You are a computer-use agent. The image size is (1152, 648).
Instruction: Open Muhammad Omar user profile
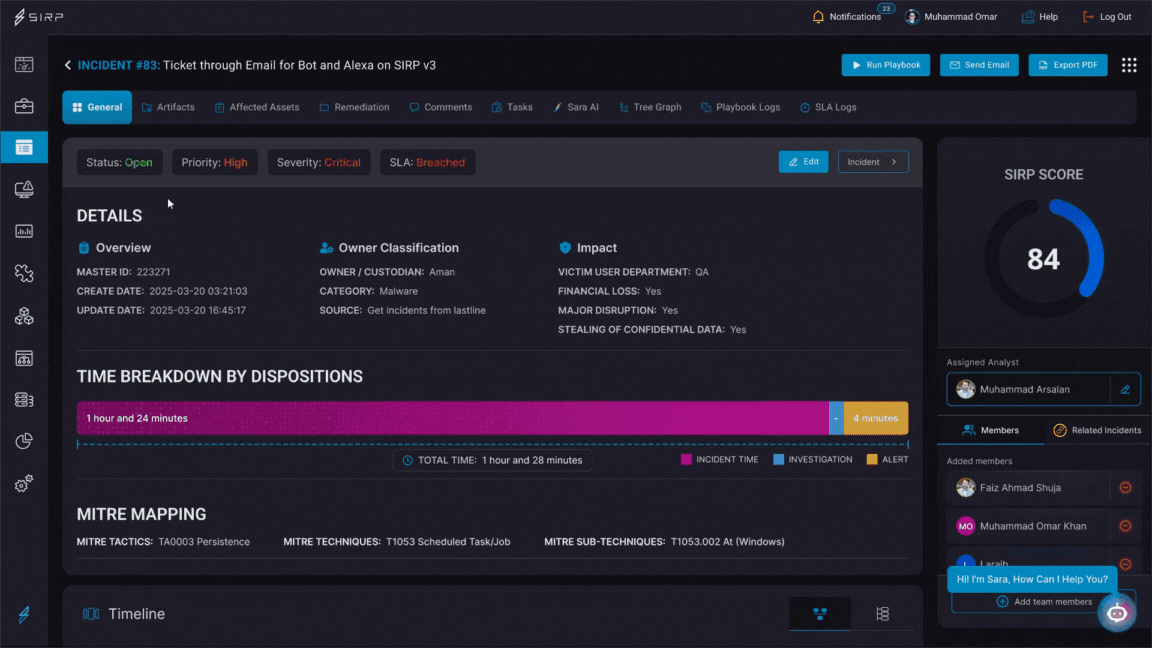coord(951,16)
